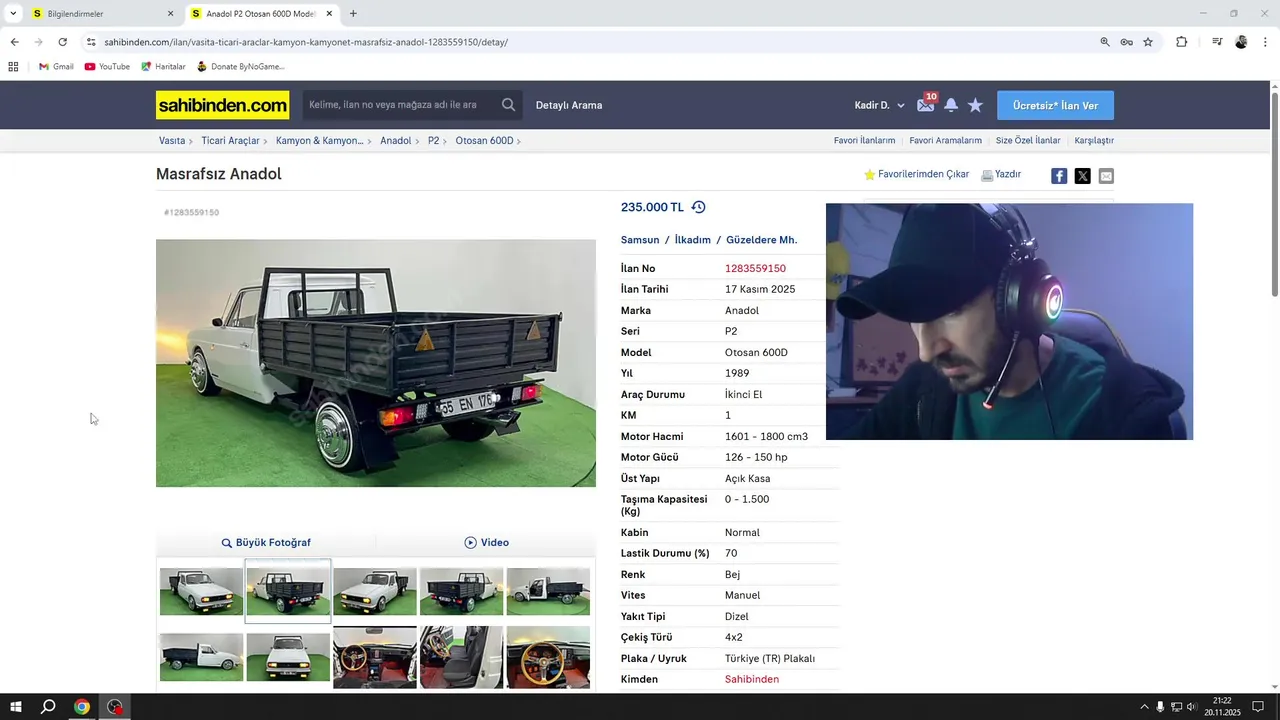Click the browser address bar
Viewport: 1280px width, 720px height.
(590, 42)
